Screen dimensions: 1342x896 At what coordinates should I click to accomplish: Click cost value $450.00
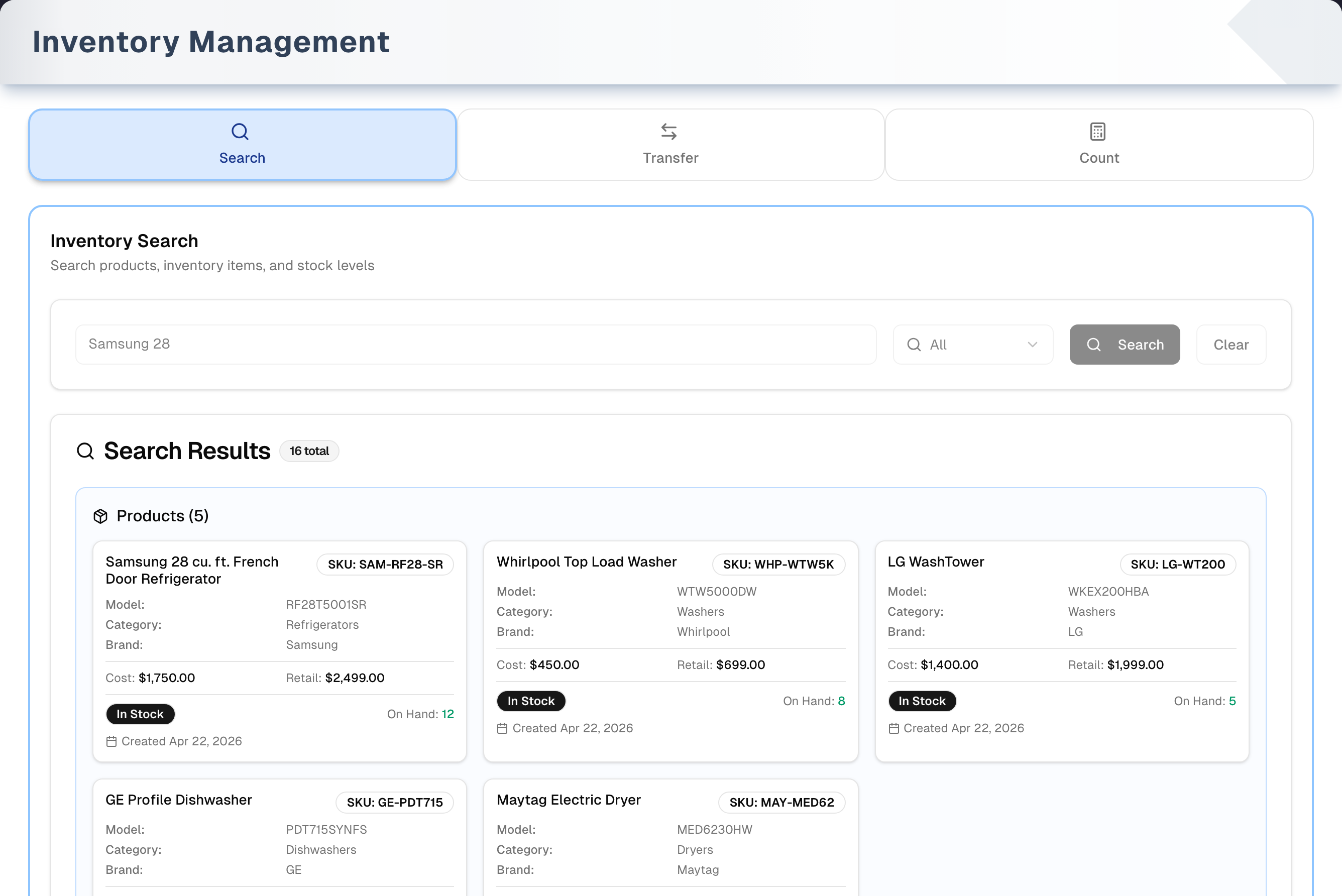click(x=554, y=664)
